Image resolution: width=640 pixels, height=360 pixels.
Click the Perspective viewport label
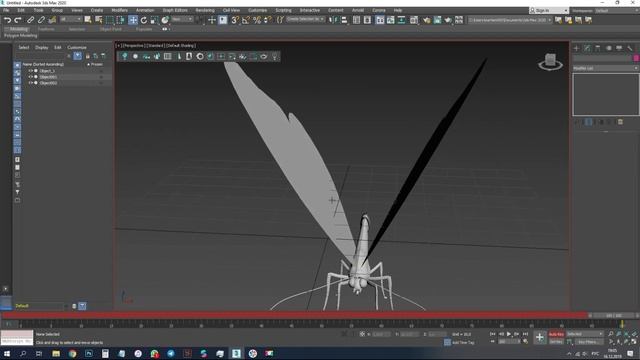(x=133, y=46)
